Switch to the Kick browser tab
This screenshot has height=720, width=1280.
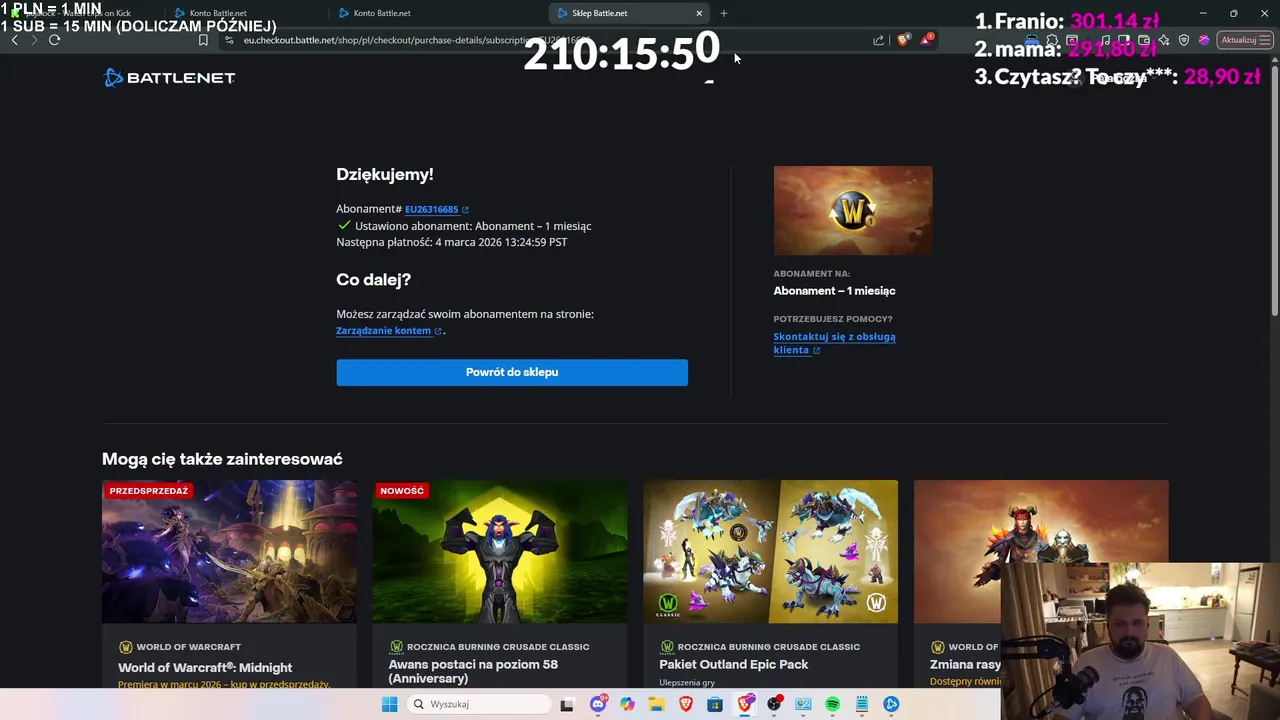click(x=80, y=13)
